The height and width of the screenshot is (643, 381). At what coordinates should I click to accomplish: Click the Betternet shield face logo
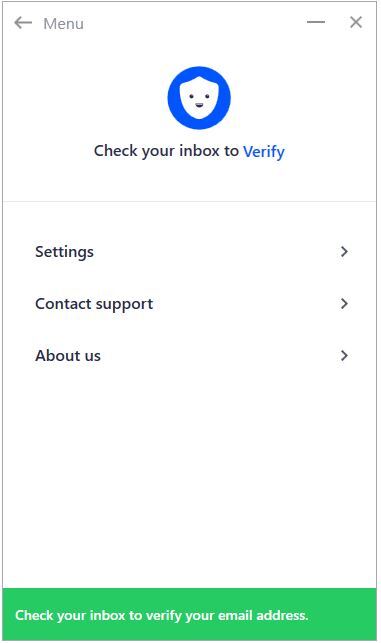point(199,98)
